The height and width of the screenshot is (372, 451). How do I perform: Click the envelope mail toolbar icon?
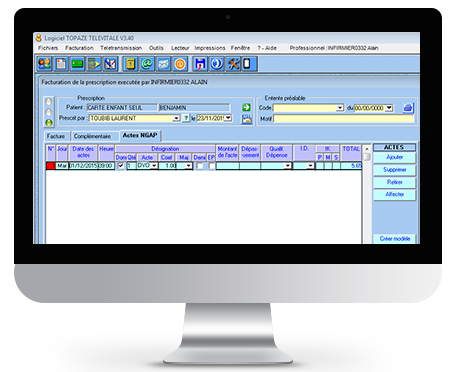pyautogui.click(x=163, y=64)
